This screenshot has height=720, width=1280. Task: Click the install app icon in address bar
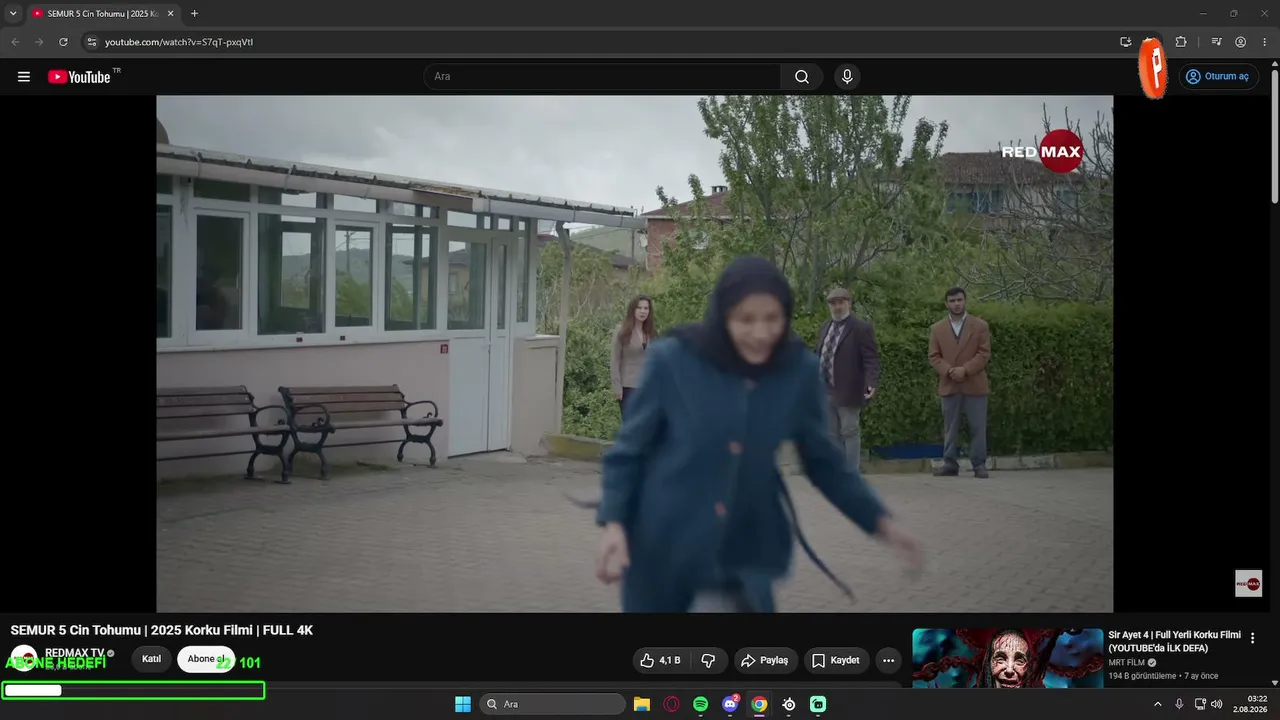[1125, 42]
